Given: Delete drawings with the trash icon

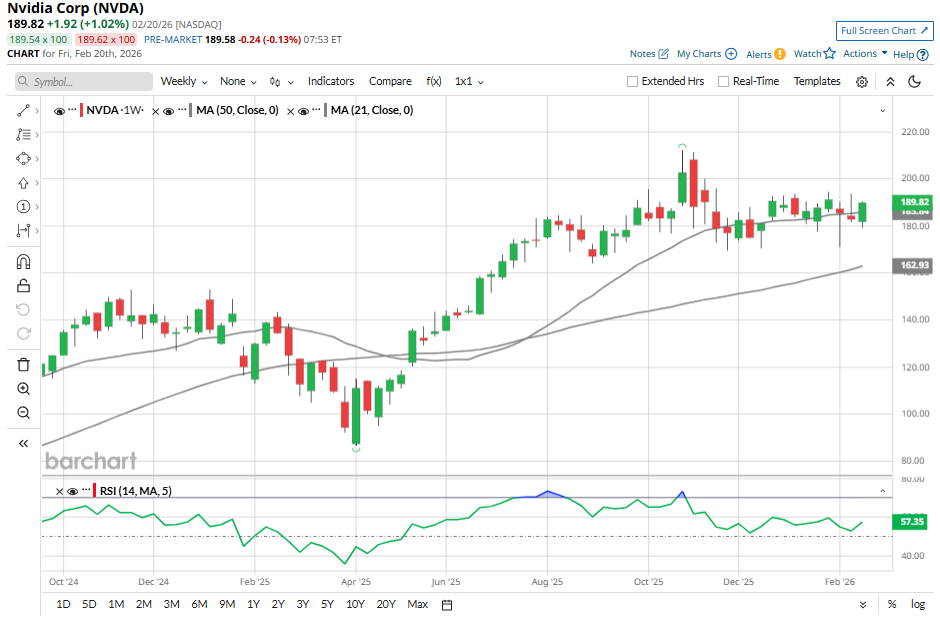Looking at the screenshot, I should [24, 365].
